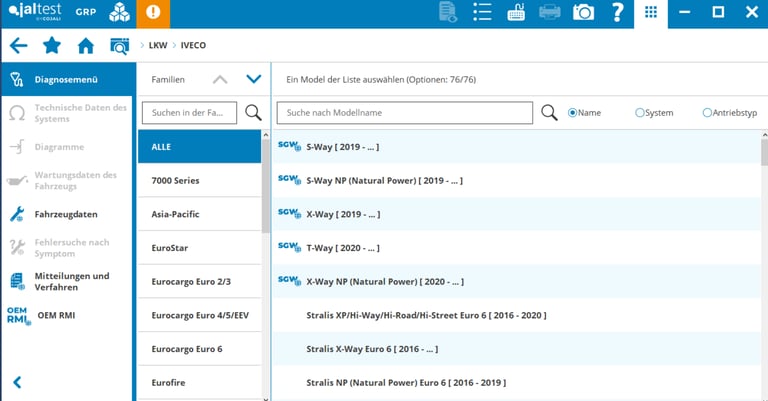Open the orange alert notification icon
The height and width of the screenshot is (401, 768).
tap(153, 12)
